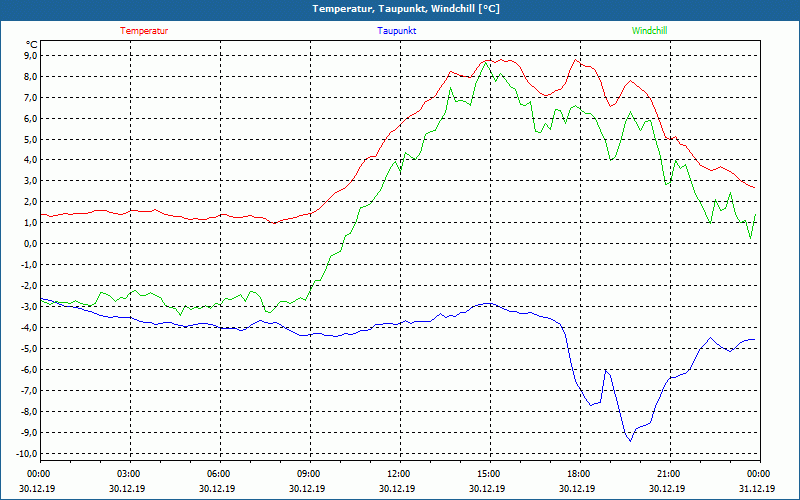Click the -4,0 y-axis label
This screenshot has height=500, width=800.
tap(30, 328)
